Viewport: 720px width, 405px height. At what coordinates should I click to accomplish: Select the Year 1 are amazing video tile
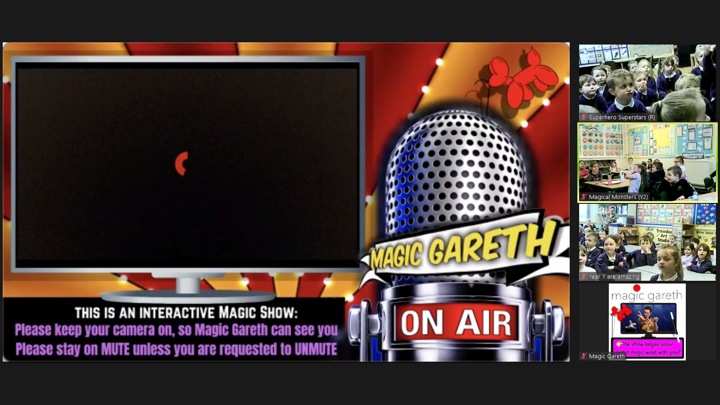pyautogui.click(x=647, y=238)
